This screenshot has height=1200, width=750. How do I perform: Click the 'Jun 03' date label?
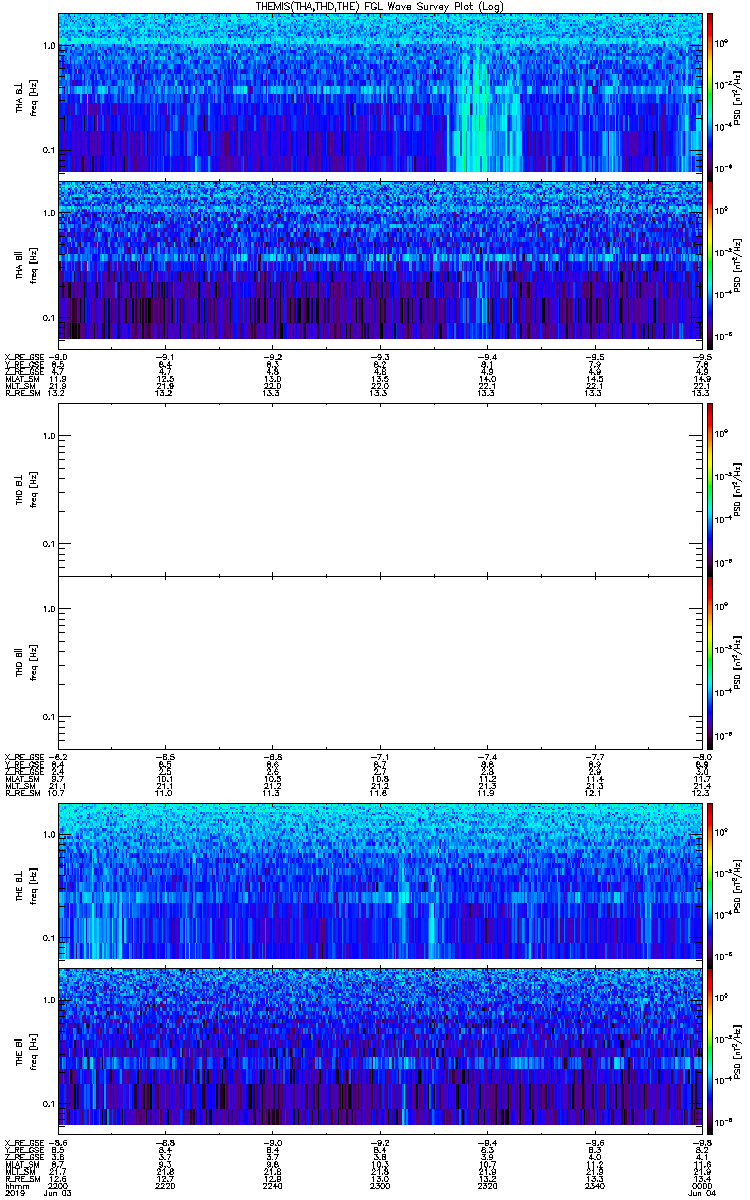(x=59, y=1193)
